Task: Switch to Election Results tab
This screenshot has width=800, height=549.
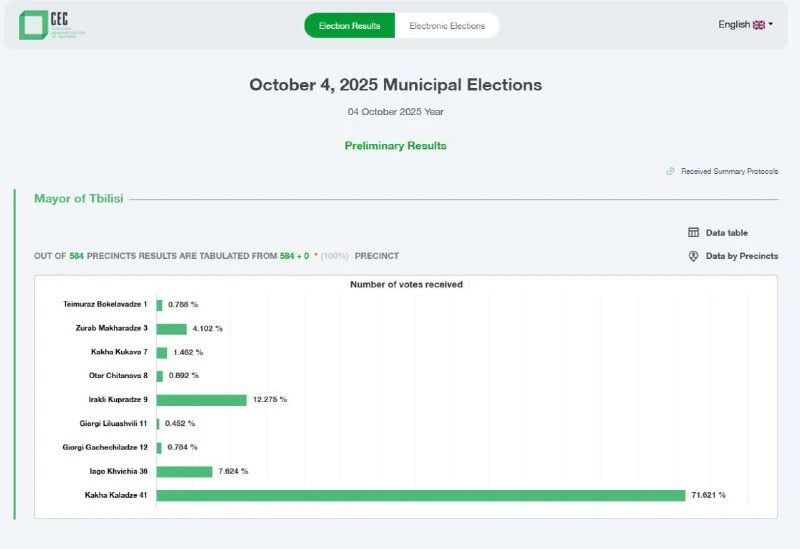Action: (349, 26)
